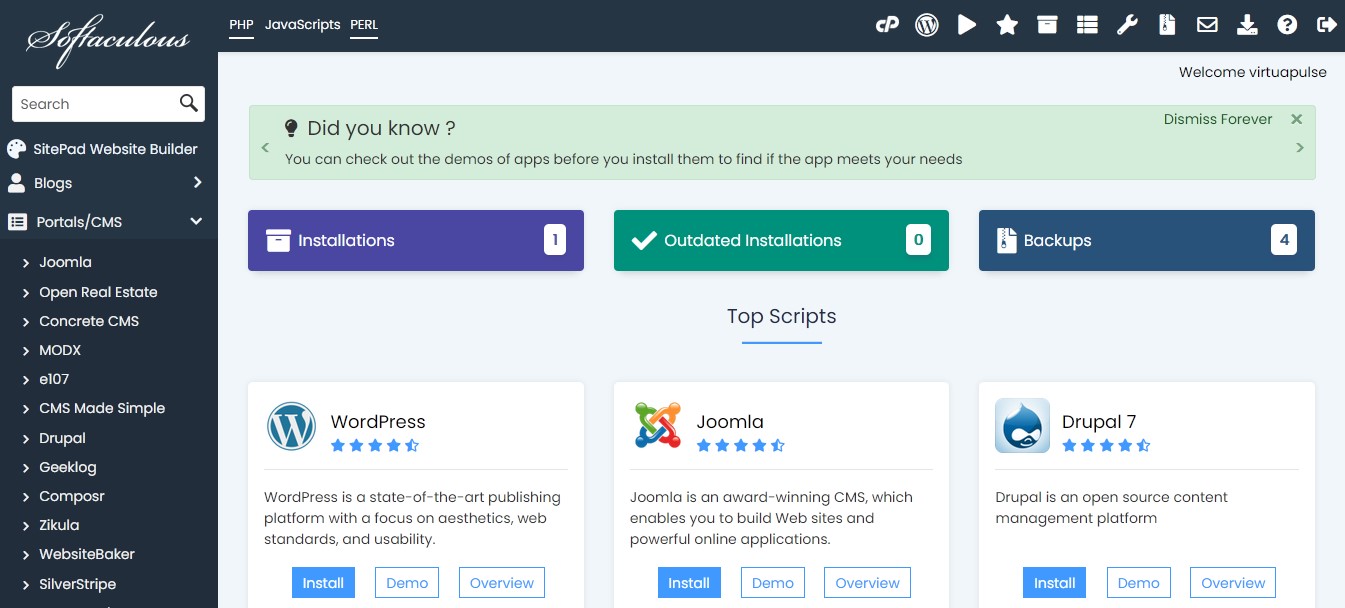1345x608 pixels.
Task: Click the Drupal 7 logo in Top Scripts
Action: point(1022,426)
